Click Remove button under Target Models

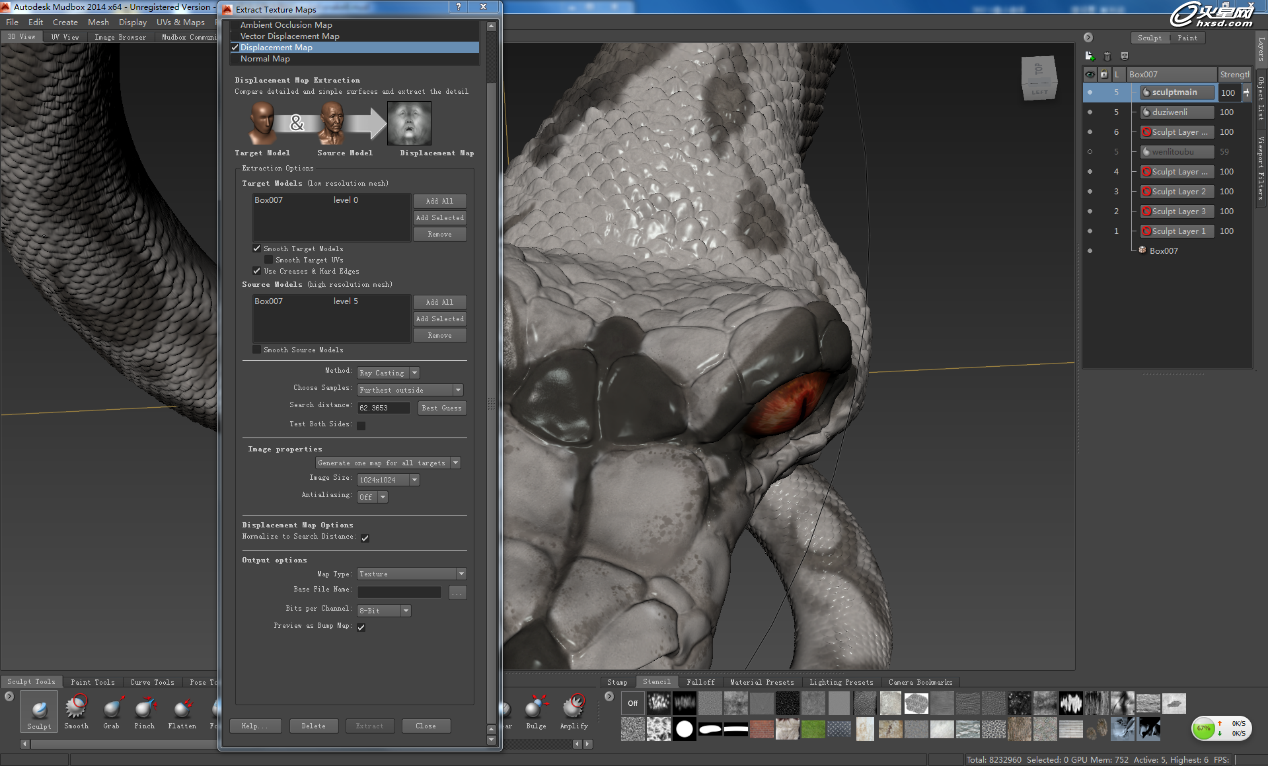[x=440, y=234]
